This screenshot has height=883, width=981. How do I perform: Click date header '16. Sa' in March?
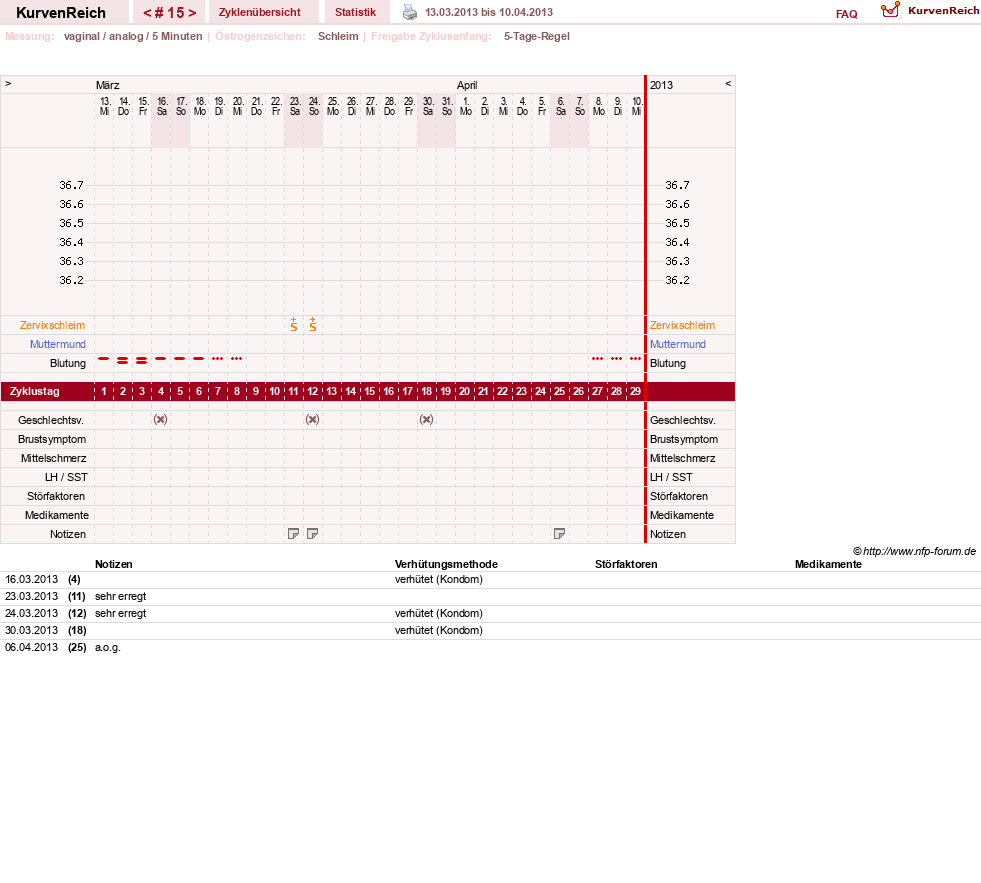coord(162,106)
